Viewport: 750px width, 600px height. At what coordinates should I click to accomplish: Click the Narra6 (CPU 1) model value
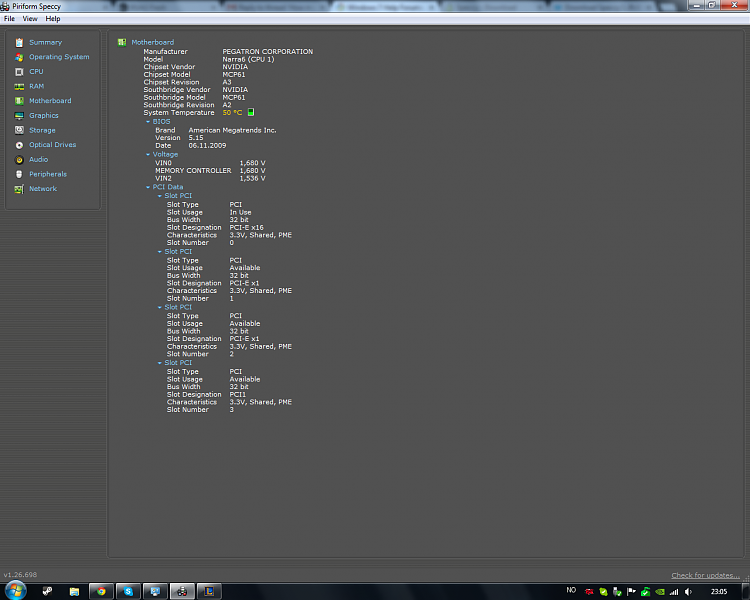click(248, 59)
